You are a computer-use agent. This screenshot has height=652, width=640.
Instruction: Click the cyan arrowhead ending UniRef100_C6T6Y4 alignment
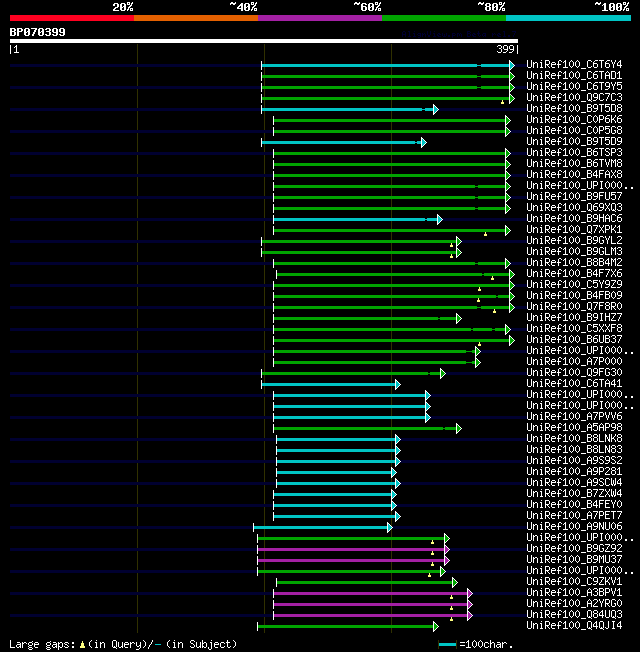pyautogui.click(x=512, y=65)
